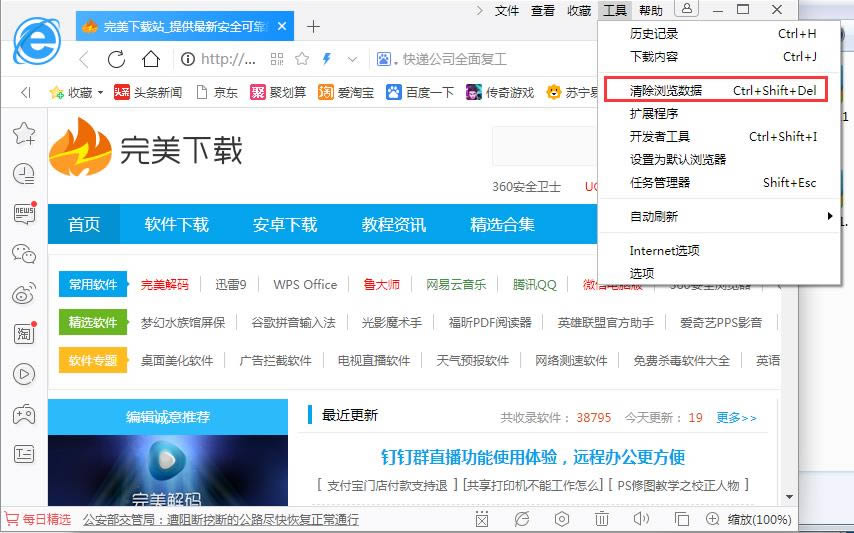This screenshot has width=854, height=533.
Task: Open the games controller sidebar icon
Action: pyautogui.click(x=24, y=414)
